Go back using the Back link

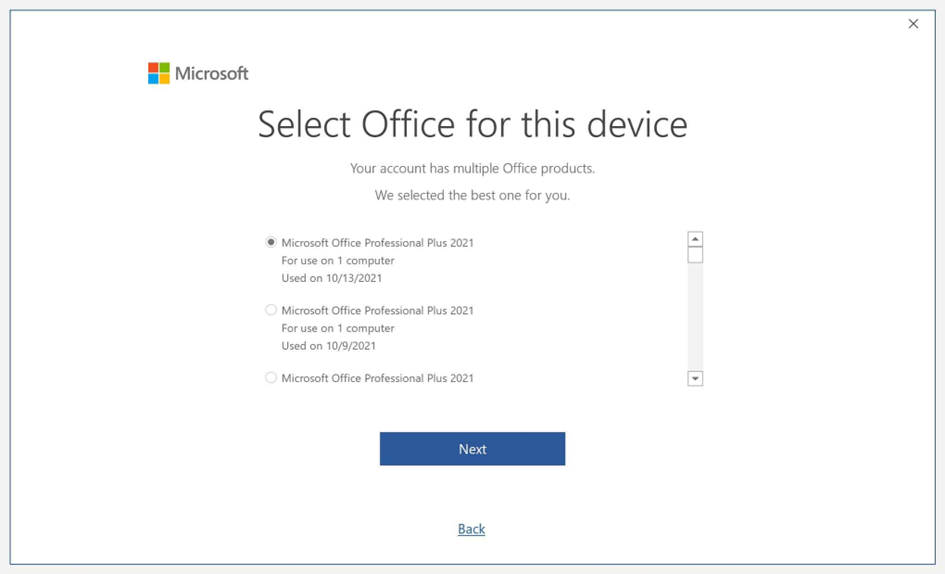pos(471,529)
